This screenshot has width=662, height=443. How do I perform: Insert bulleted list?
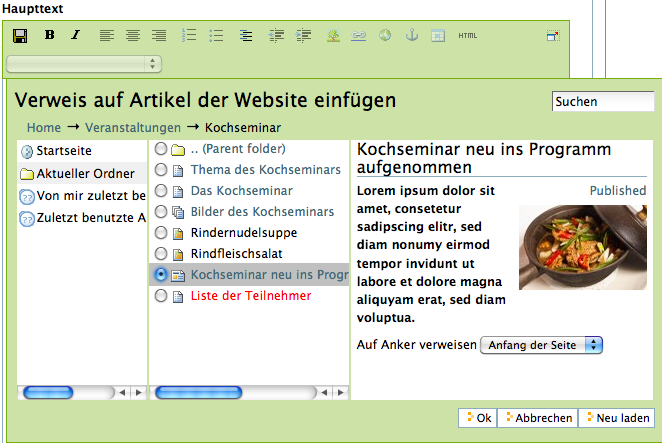(x=216, y=35)
